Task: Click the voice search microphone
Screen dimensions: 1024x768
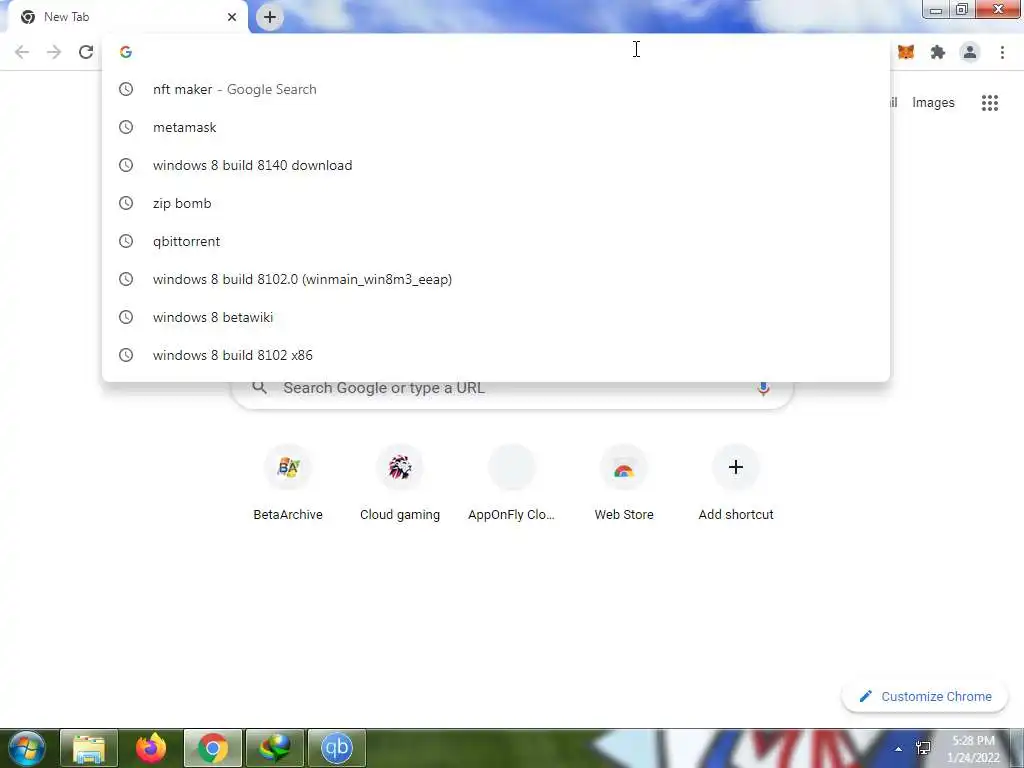Action: [763, 388]
